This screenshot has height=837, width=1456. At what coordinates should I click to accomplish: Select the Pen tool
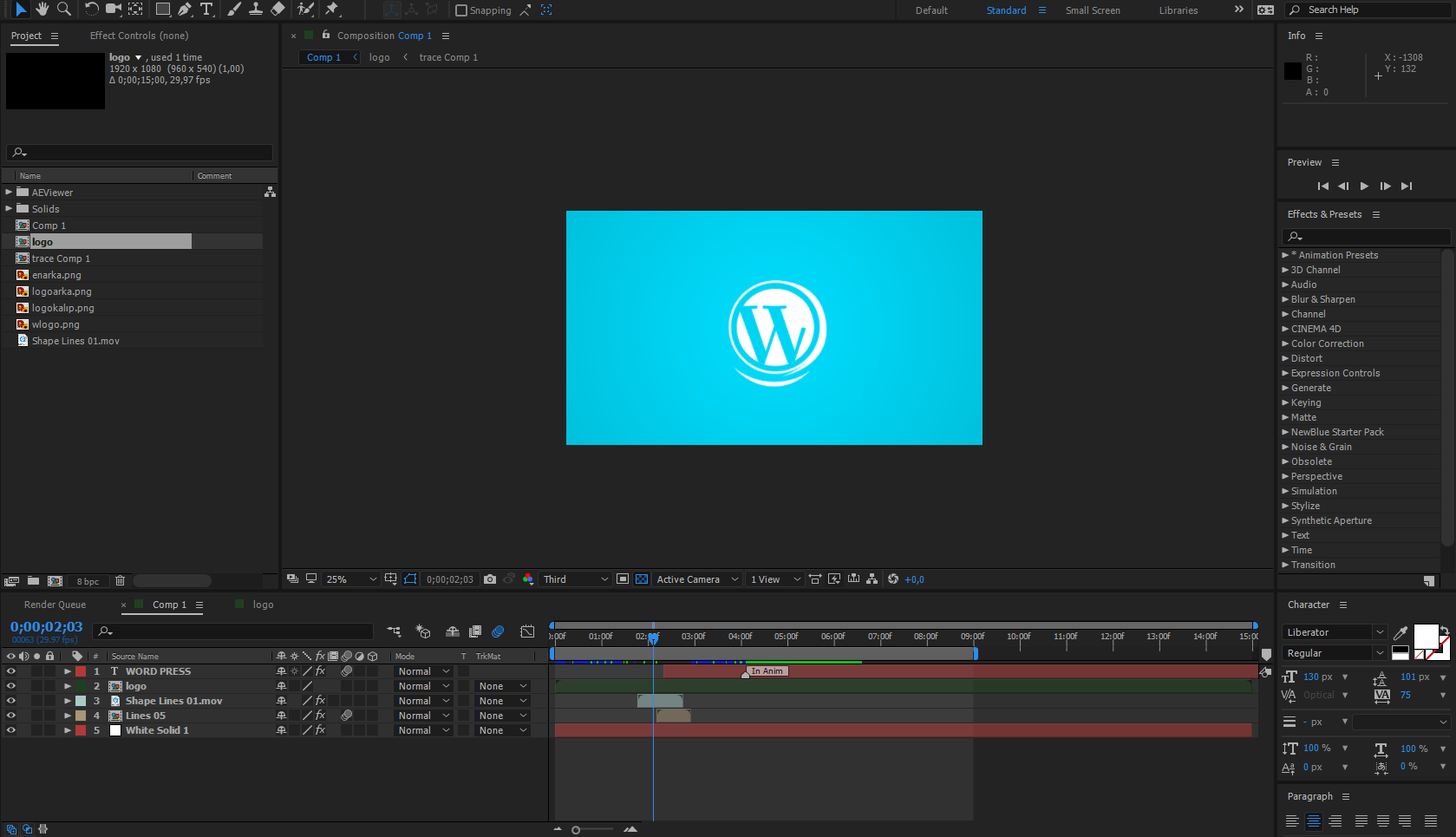(x=185, y=10)
